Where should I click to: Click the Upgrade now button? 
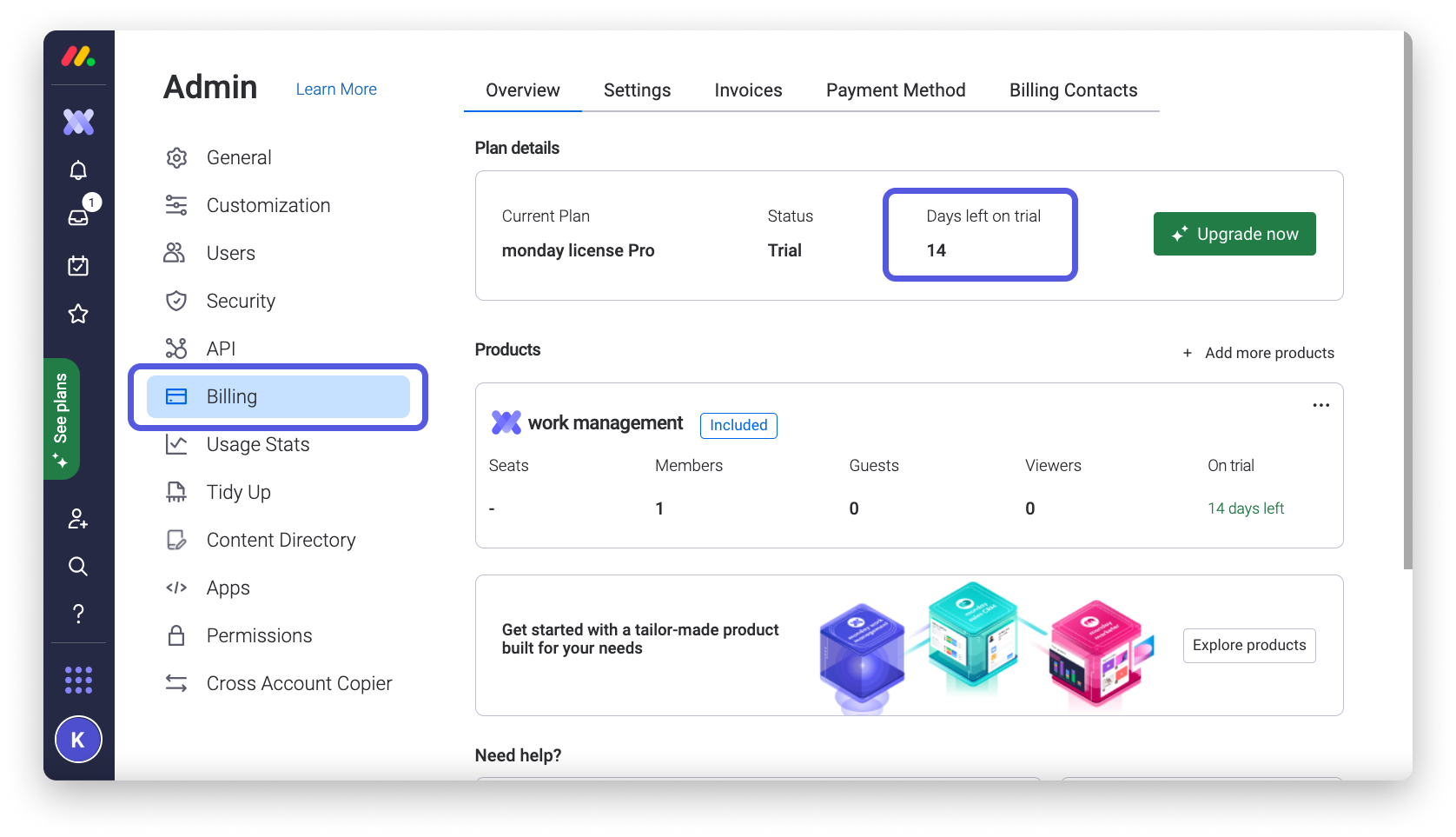point(1234,234)
